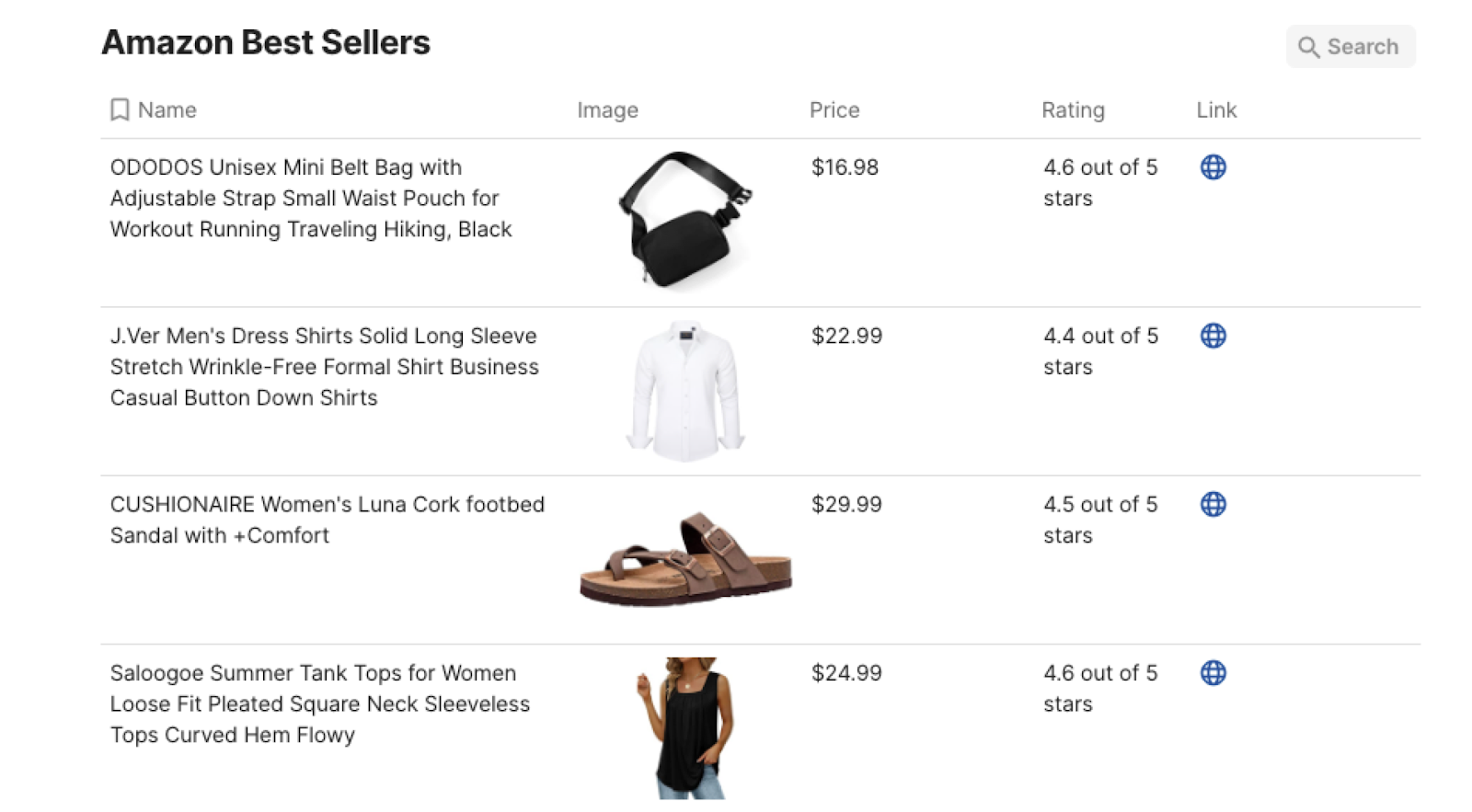The height and width of the screenshot is (812, 1472).
Task: Open the globe link for CUSHIONAIRE sandal
Action: [1213, 504]
